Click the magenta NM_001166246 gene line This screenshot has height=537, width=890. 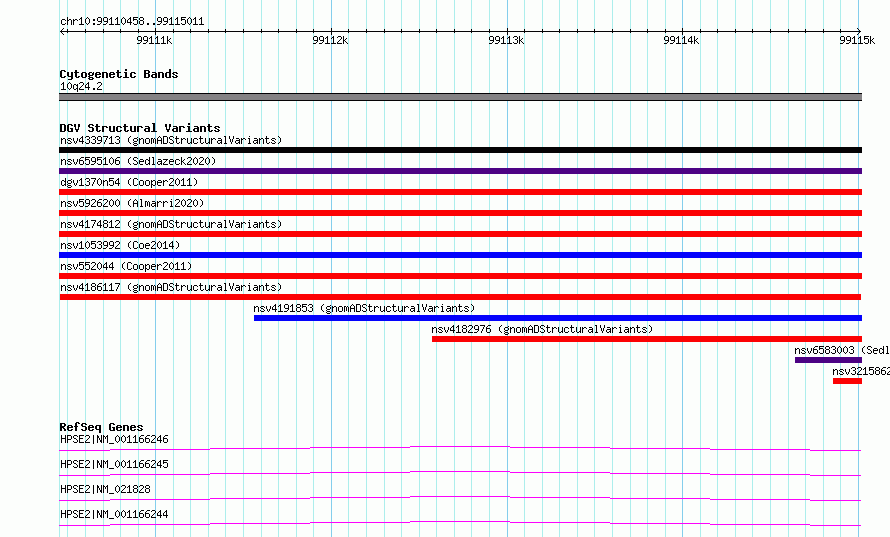460,448
